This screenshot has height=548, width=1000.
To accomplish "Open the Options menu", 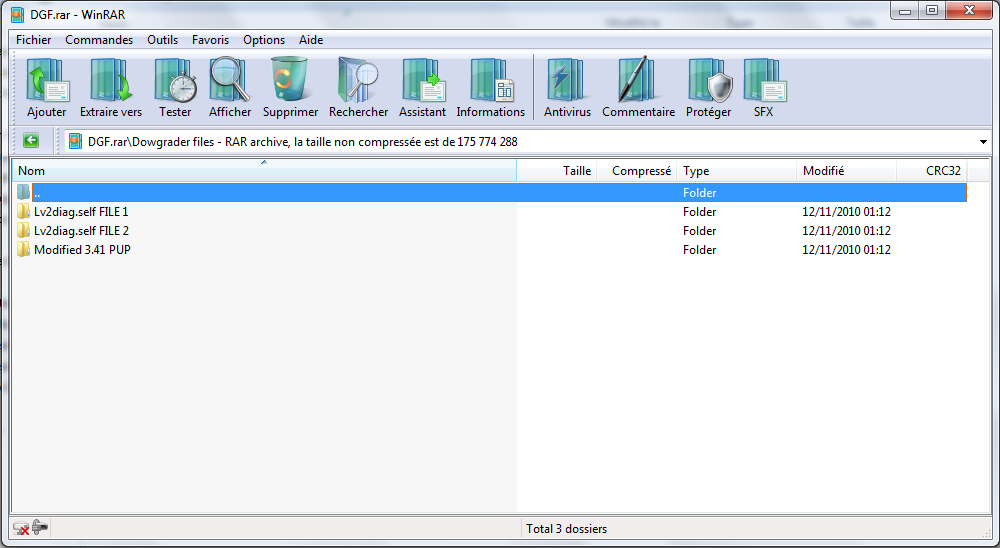I will pyautogui.click(x=264, y=40).
